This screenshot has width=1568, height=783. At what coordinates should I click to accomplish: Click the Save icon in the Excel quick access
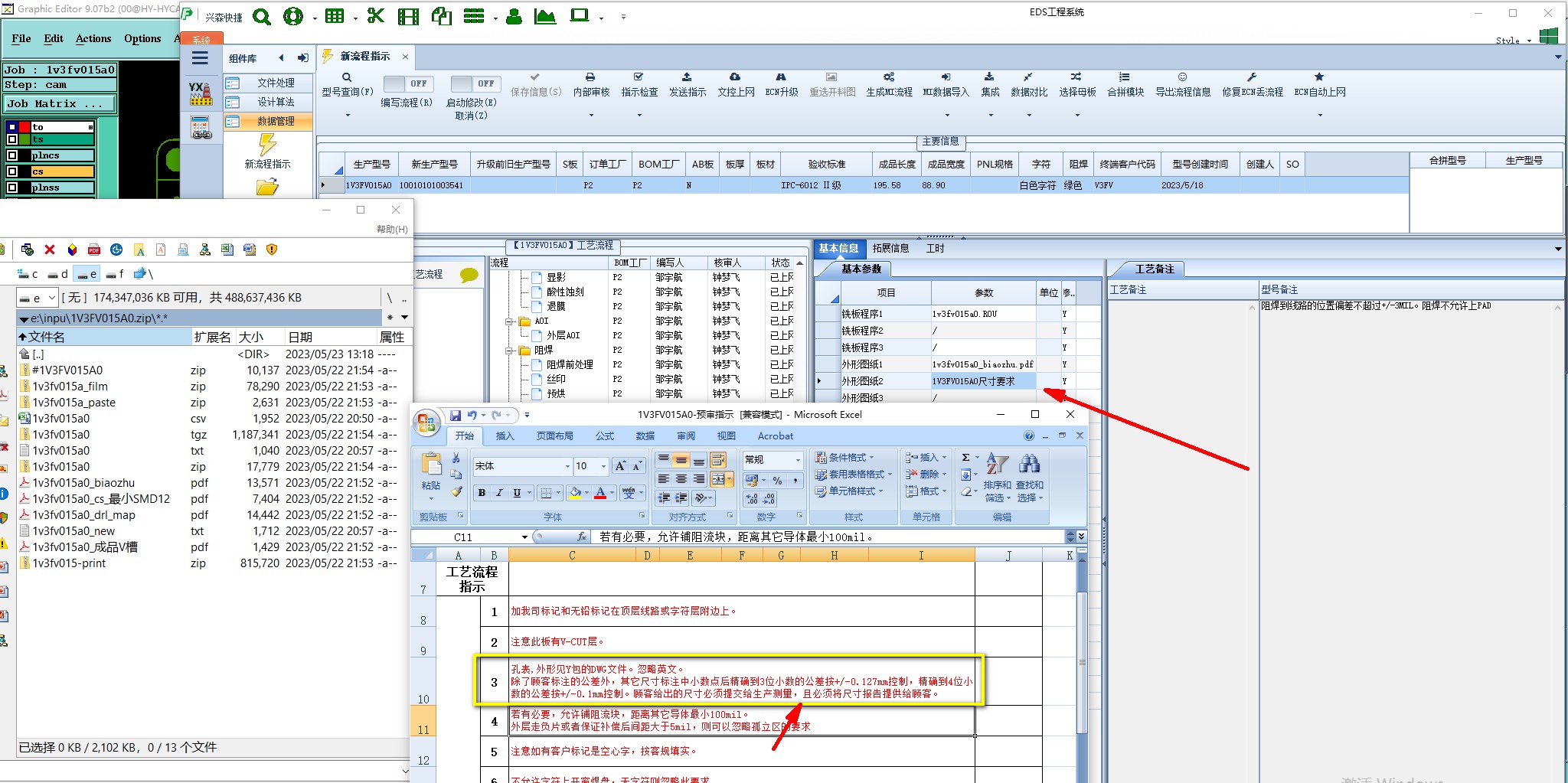456,415
